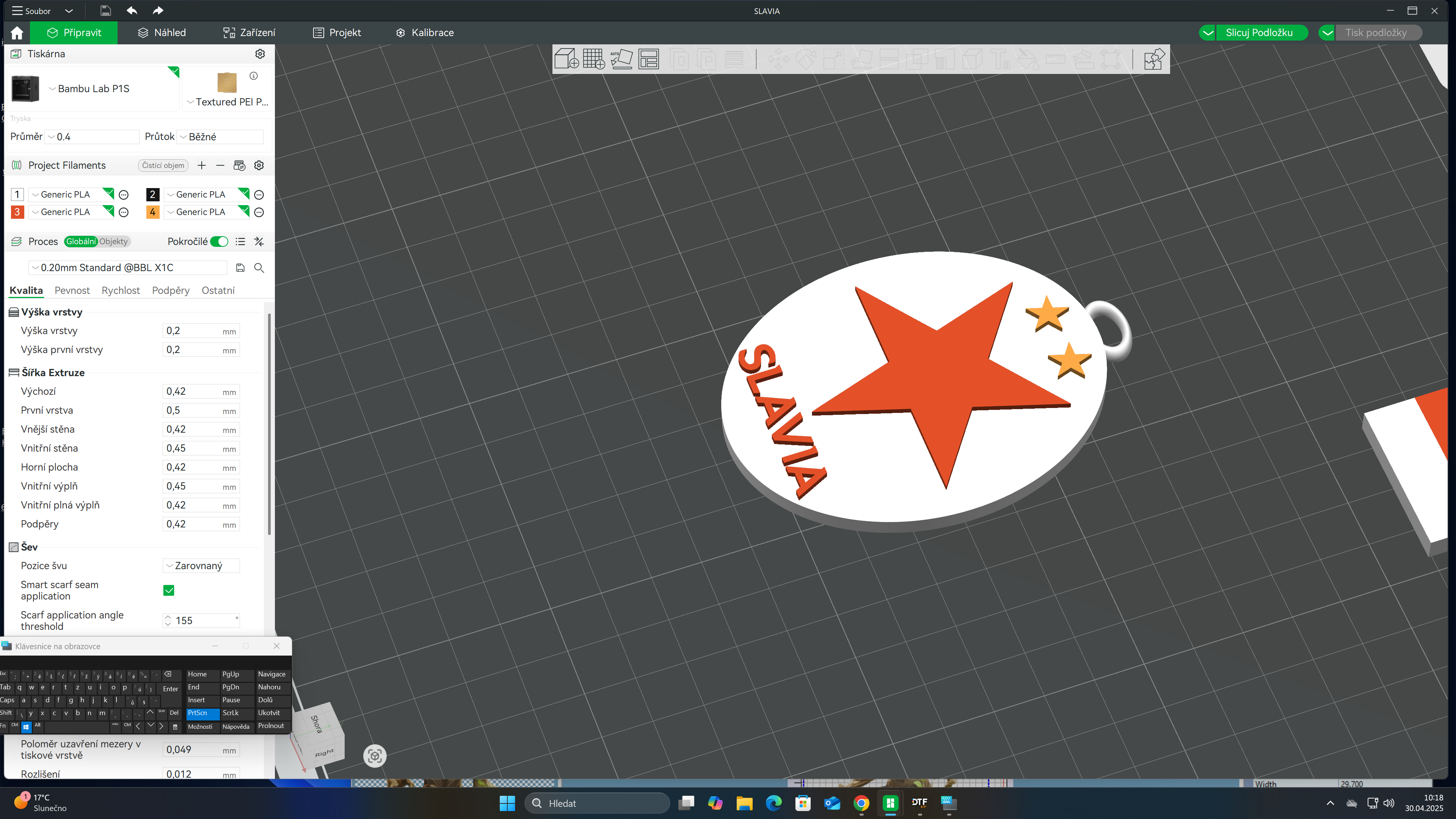This screenshot has width=1456, height=819.
Task: Open the Pevnost settings tab
Action: [72, 290]
